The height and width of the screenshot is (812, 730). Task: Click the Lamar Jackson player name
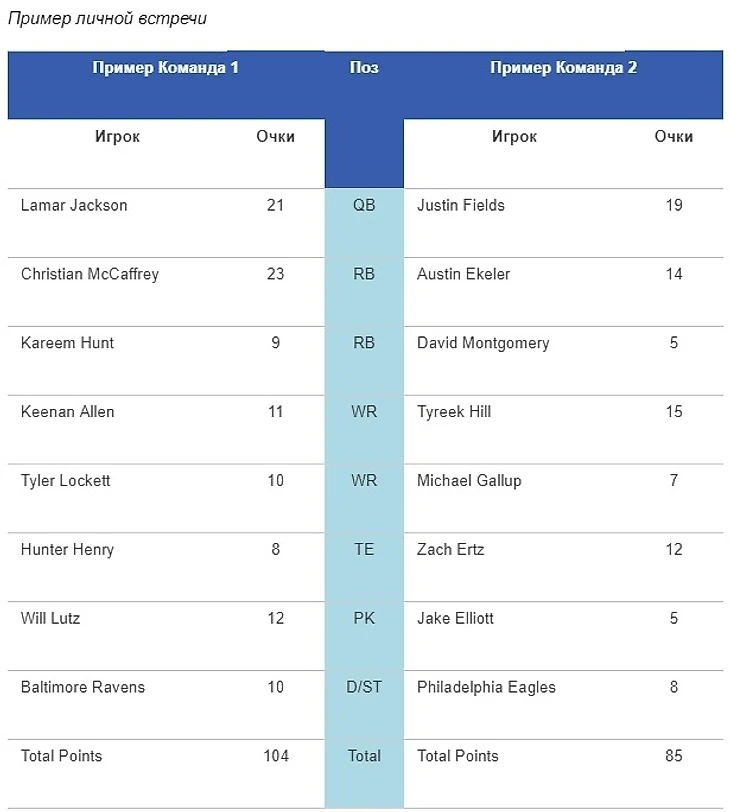[74, 205]
